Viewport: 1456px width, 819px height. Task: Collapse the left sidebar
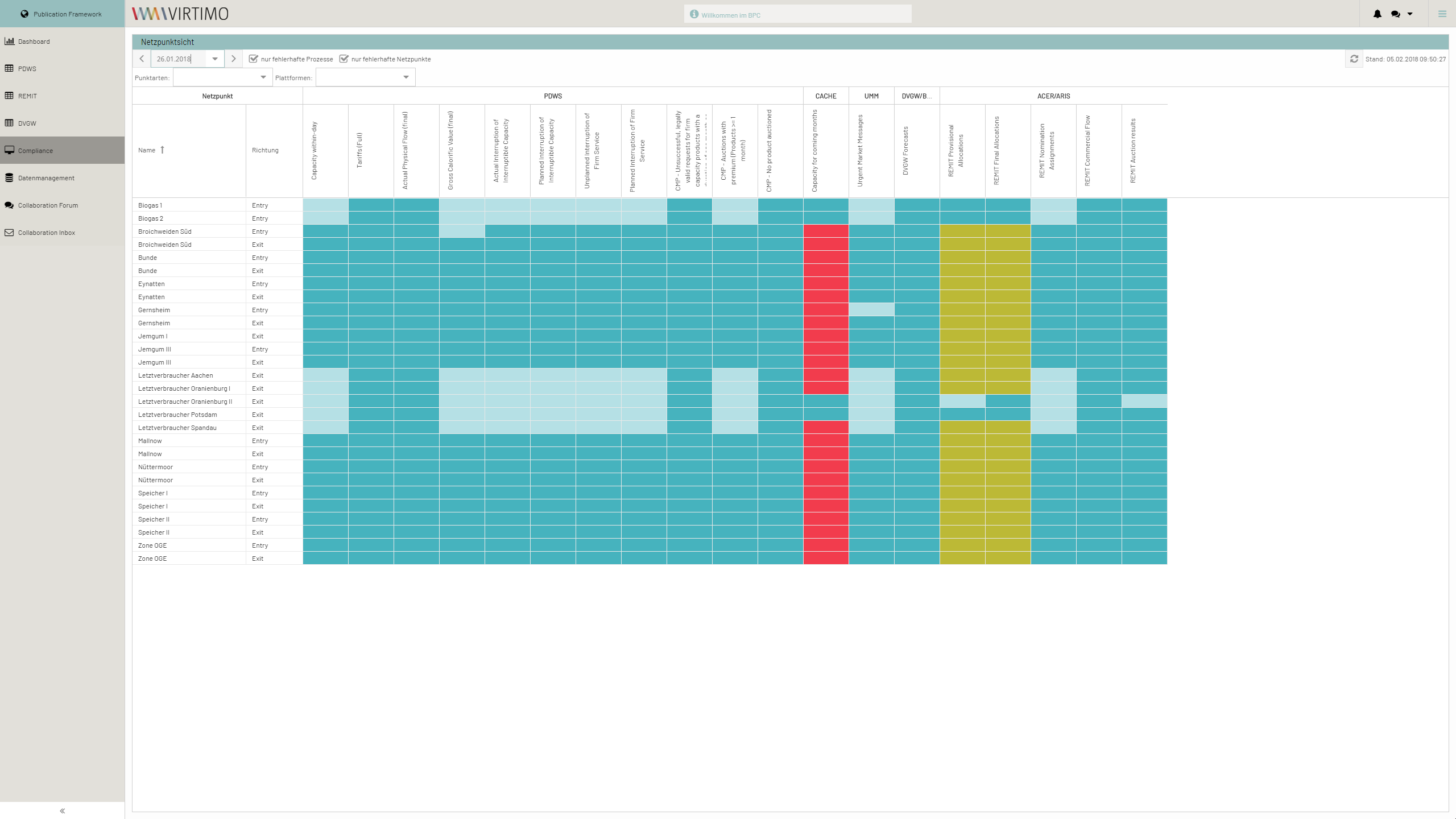click(63, 810)
